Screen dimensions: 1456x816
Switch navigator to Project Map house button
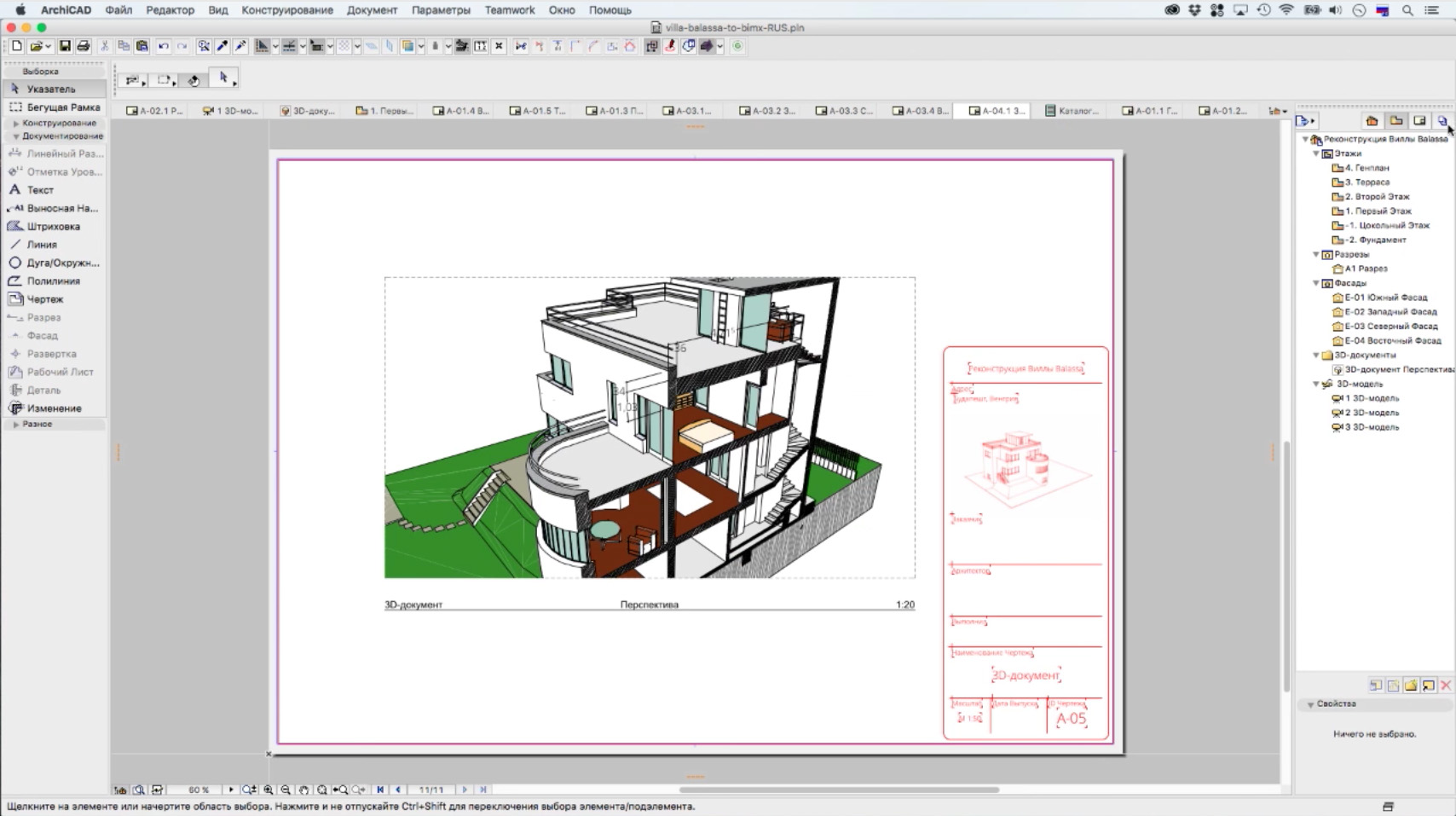pos(1372,121)
